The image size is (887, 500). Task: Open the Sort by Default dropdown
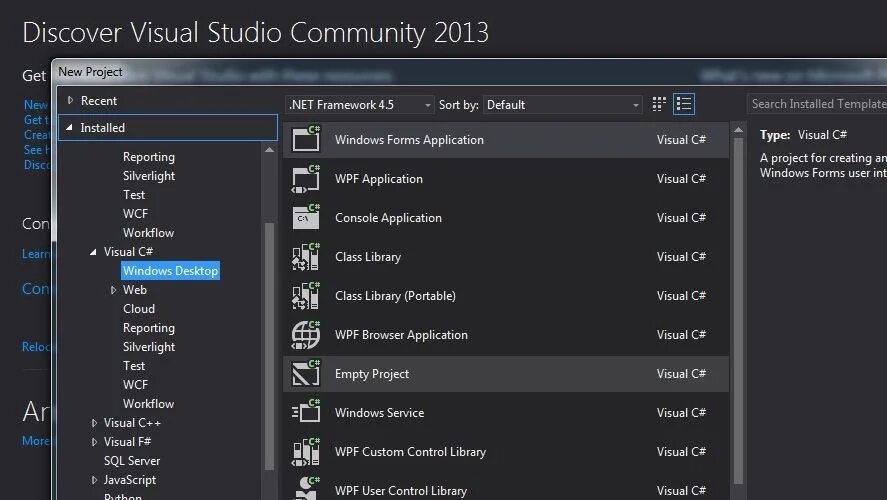tap(563, 105)
